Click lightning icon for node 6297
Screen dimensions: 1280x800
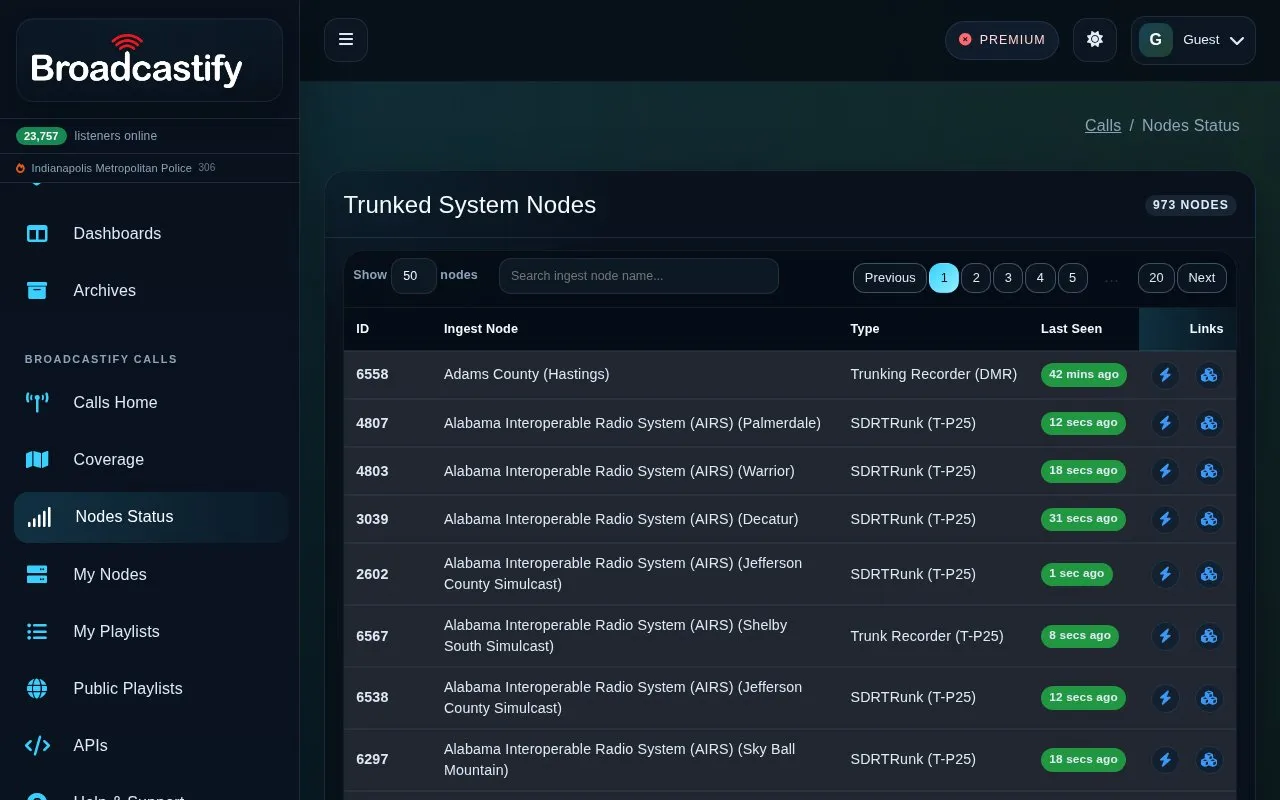tap(1165, 760)
